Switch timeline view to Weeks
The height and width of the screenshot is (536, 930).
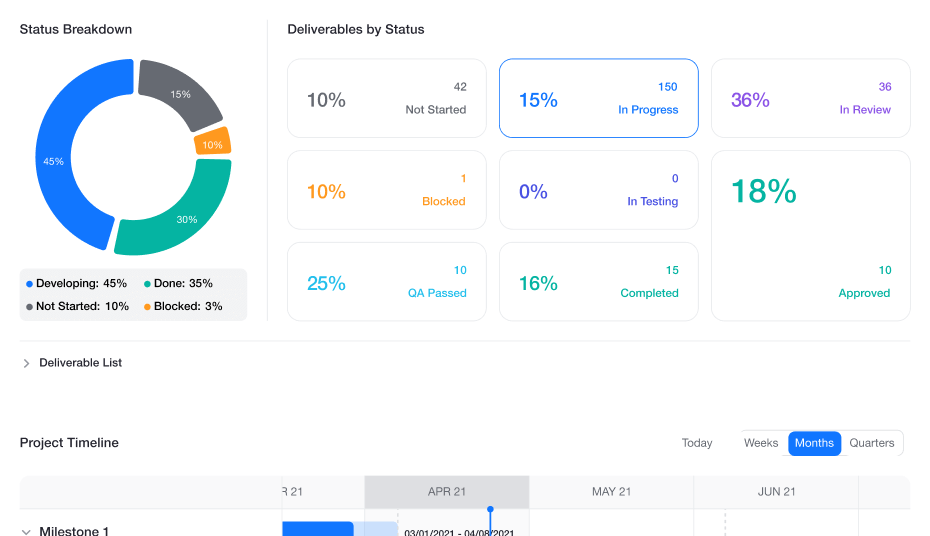(761, 443)
